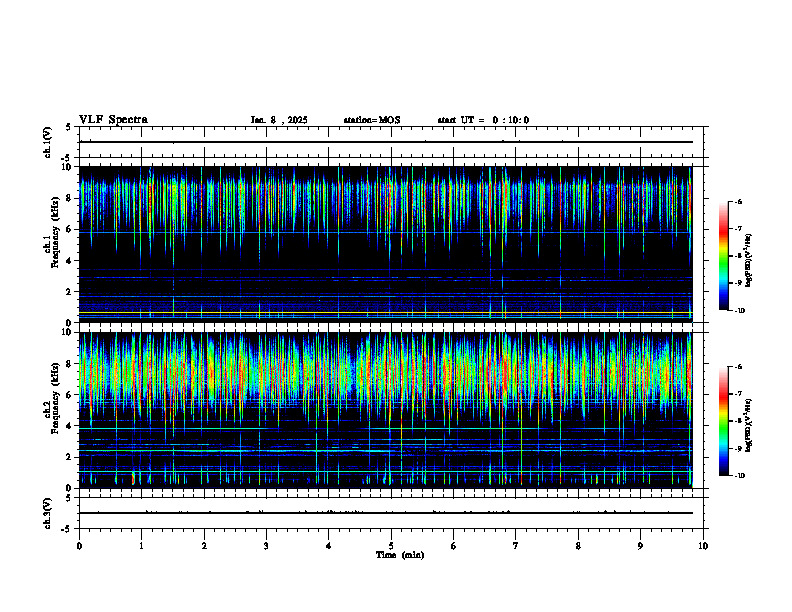Click the time axis tick label "9"

640,546
